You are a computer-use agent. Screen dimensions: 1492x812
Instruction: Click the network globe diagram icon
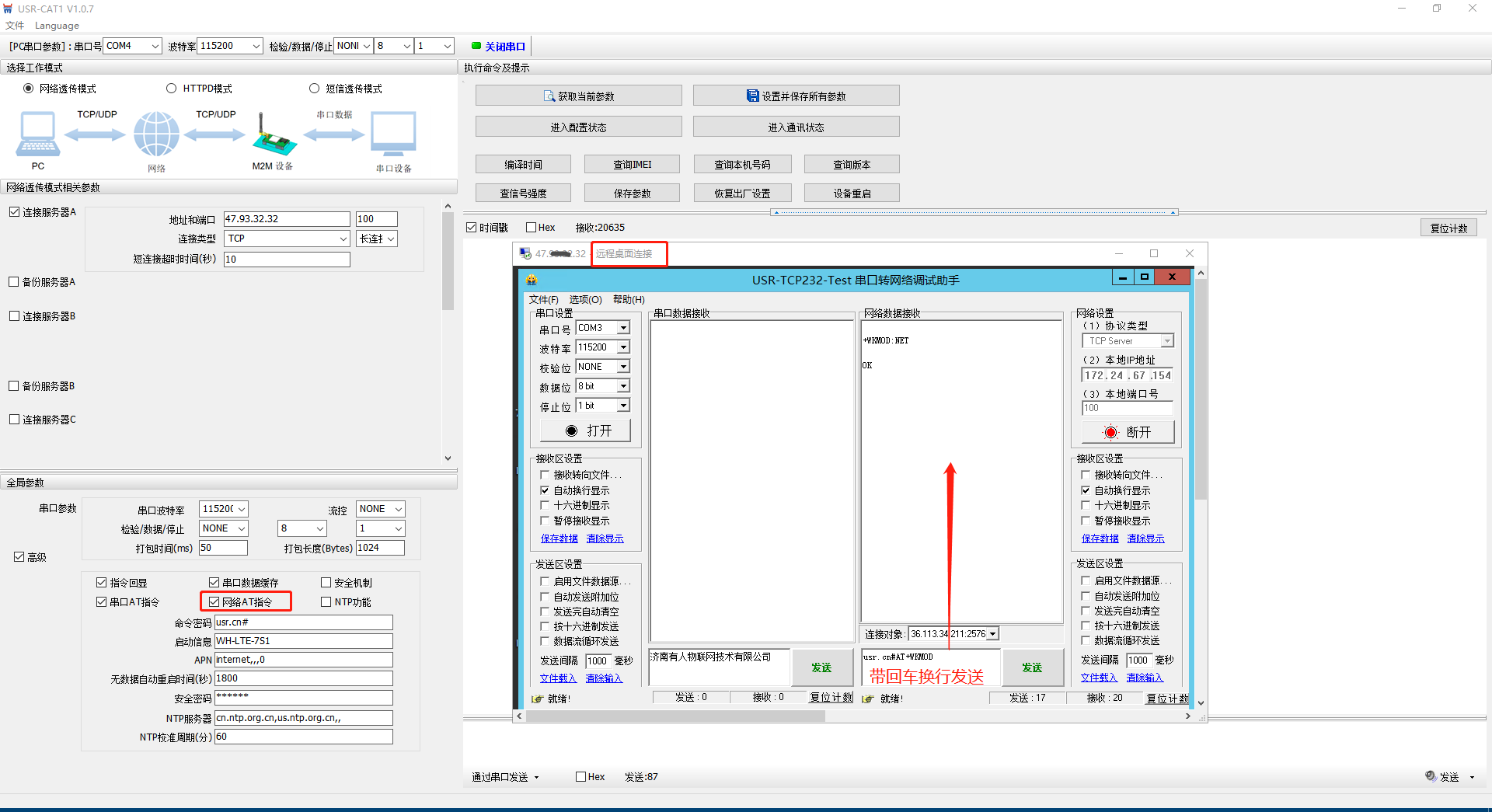coord(156,134)
